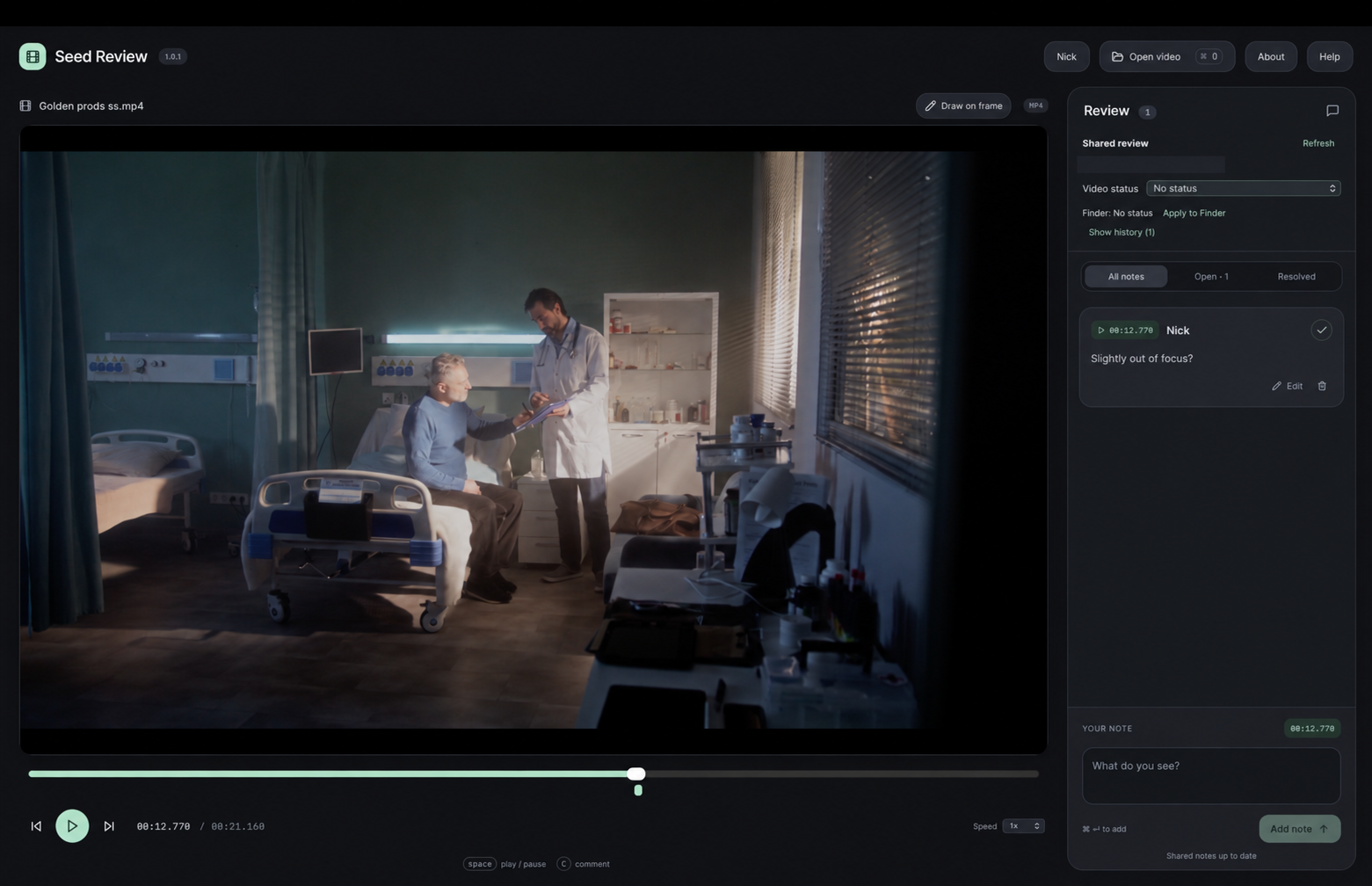This screenshot has height=886, width=1372.
Task: Click the Open video button
Action: [1166, 56]
